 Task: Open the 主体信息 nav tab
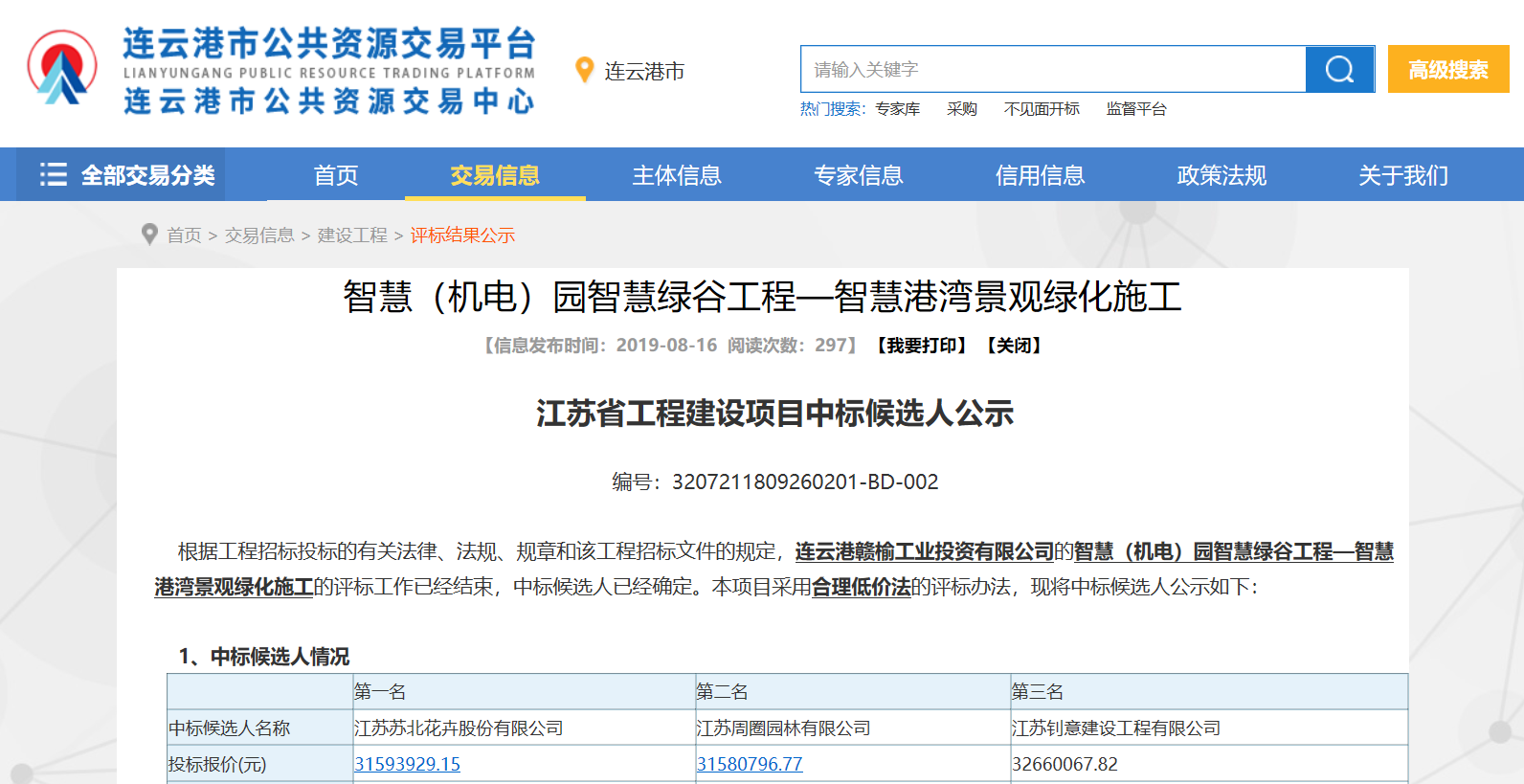[x=677, y=175]
